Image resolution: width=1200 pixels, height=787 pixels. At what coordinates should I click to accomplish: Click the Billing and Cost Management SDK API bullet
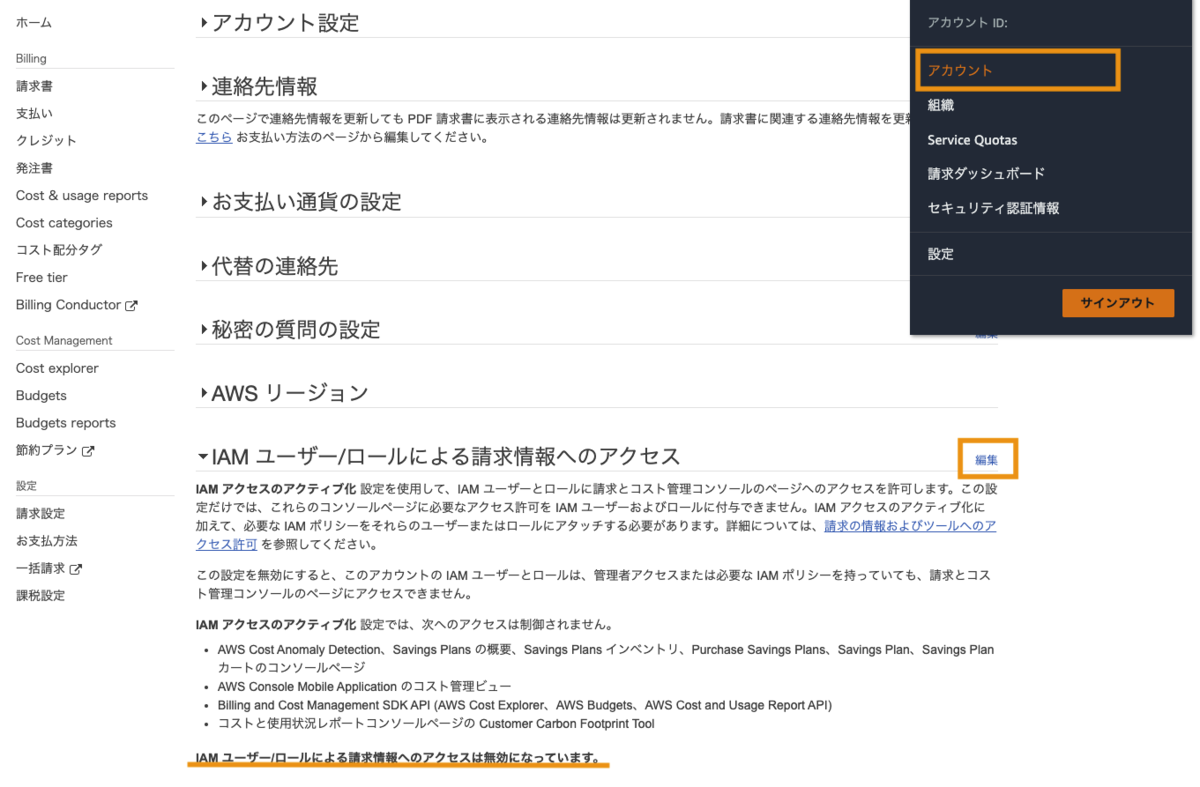pos(524,705)
